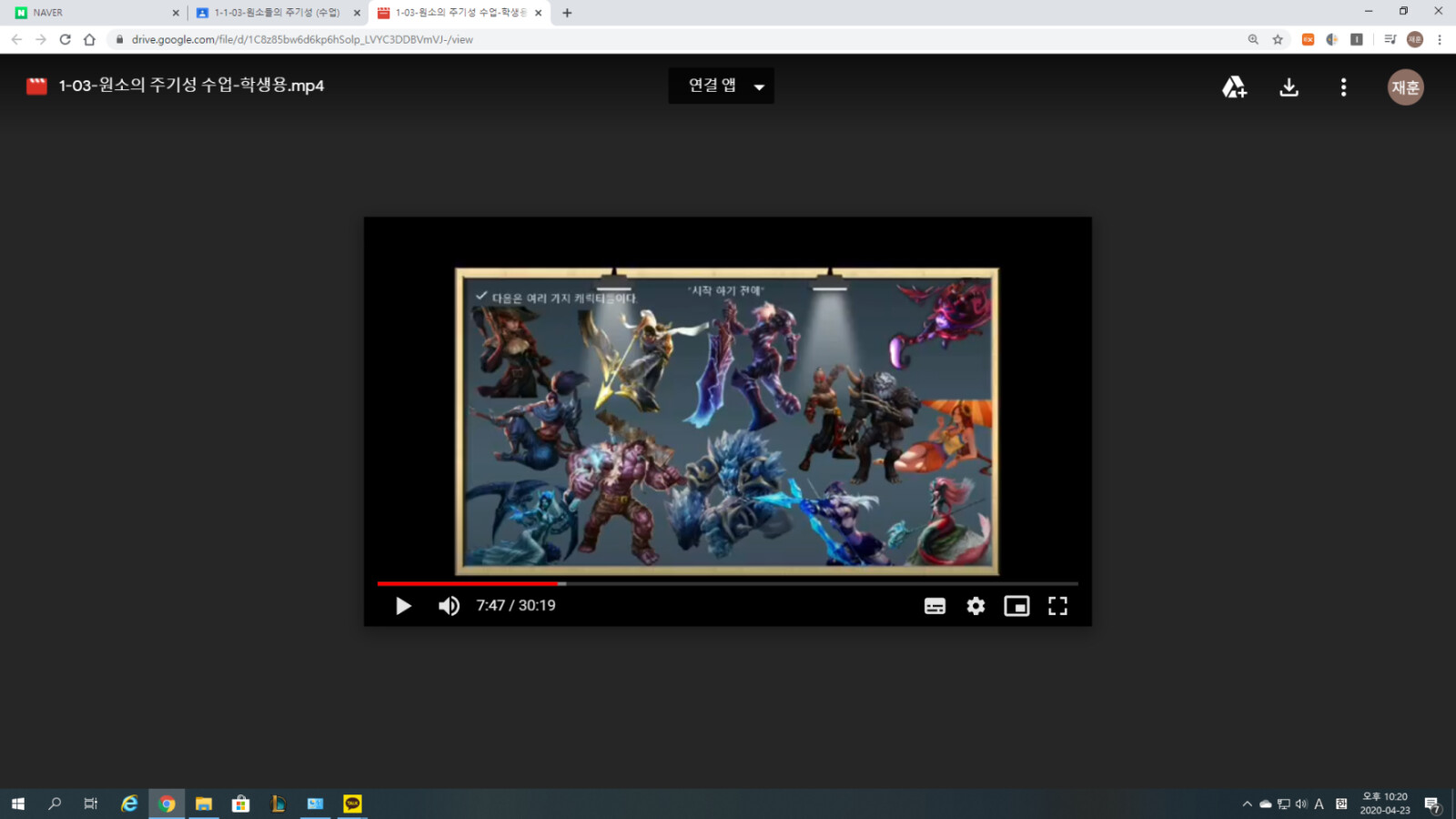Open more actions with the three-dot icon
Viewport: 1456px width, 819px height.
click(x=1343, y=86)
